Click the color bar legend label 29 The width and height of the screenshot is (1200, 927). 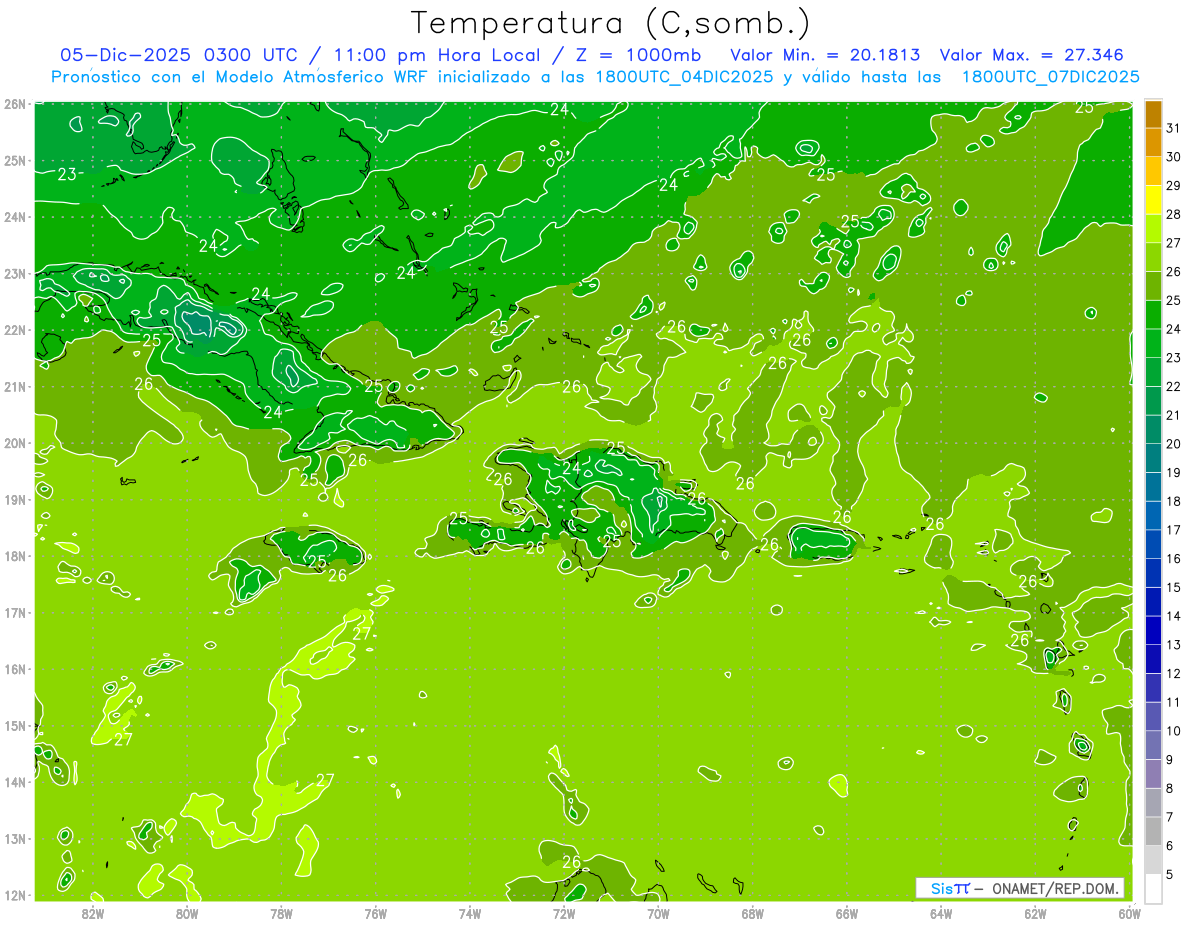click(x=1174, y=186)
